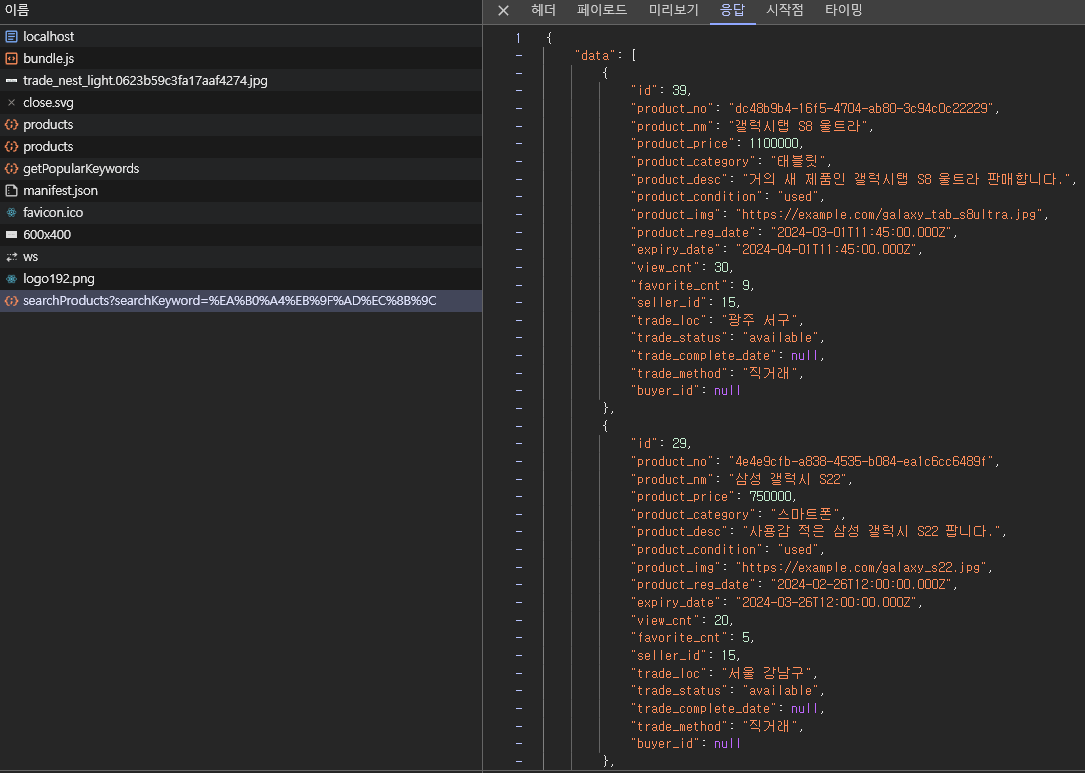Click the date "2024-02-26T12:00:00.000Z"
Screen dimensions: 1085x773
click(x=860, y=585)
